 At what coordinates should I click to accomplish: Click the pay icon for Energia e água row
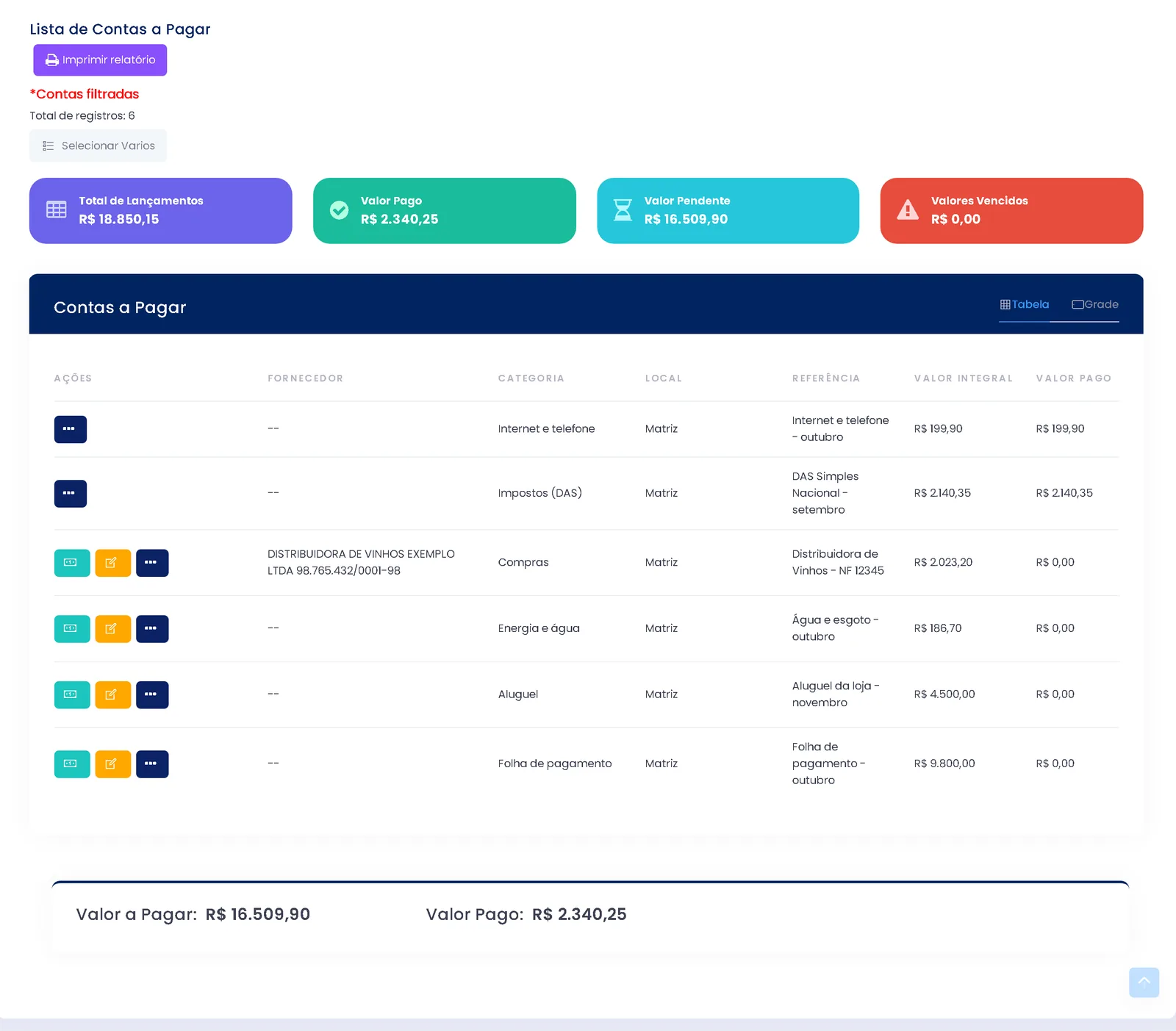pyautogui.click(x=72, y=629)
